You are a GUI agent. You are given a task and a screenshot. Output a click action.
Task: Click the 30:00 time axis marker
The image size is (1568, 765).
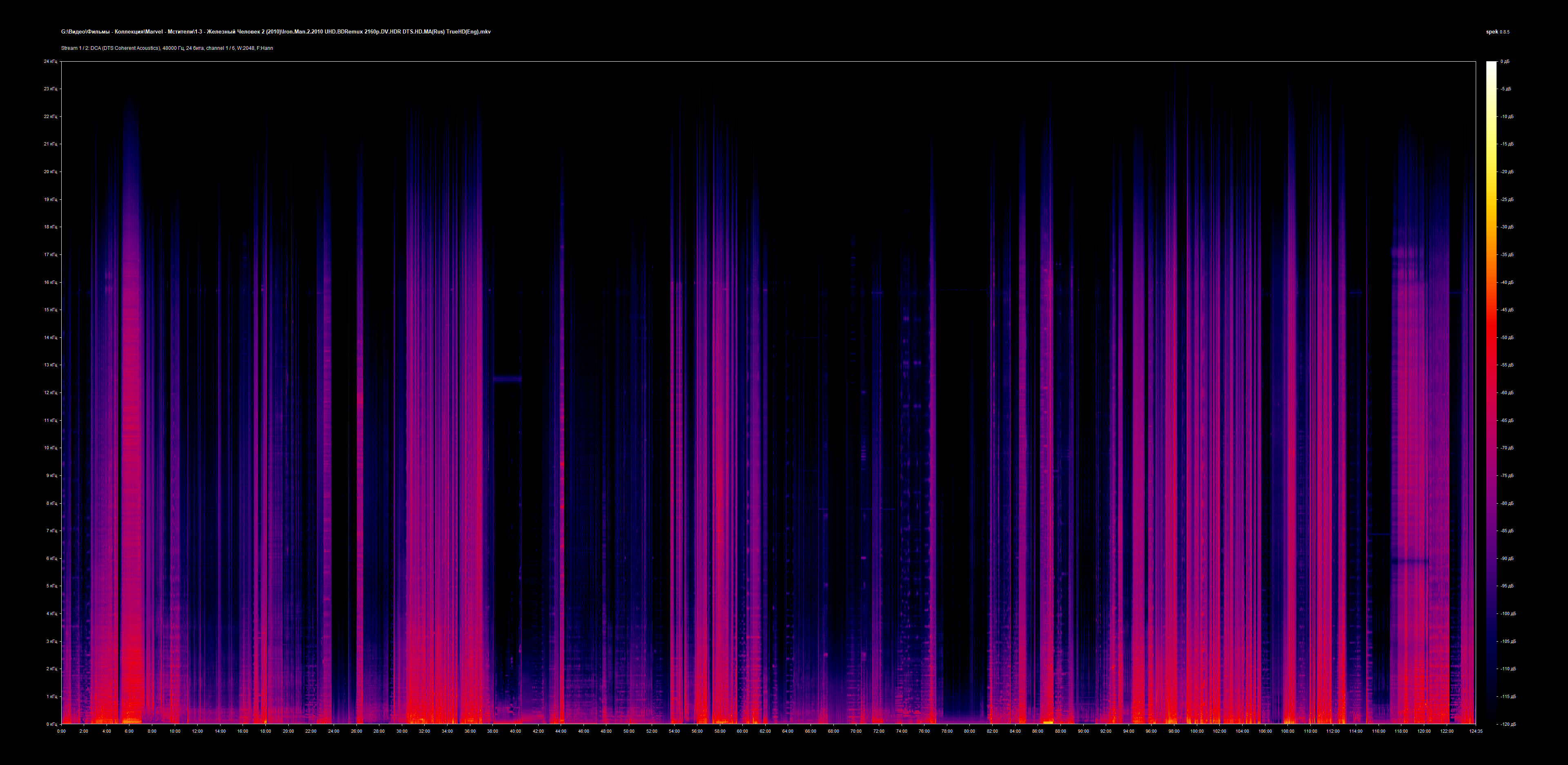coord(402,731)
